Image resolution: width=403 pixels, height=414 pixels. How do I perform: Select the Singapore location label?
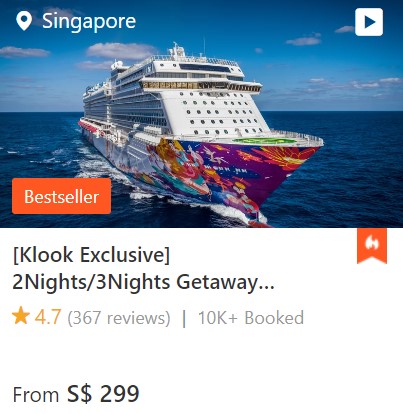pyautogui.click(x=89, y=21)
